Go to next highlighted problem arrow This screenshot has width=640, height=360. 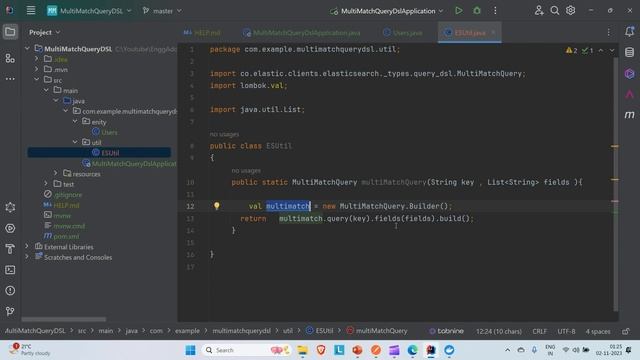612,50
